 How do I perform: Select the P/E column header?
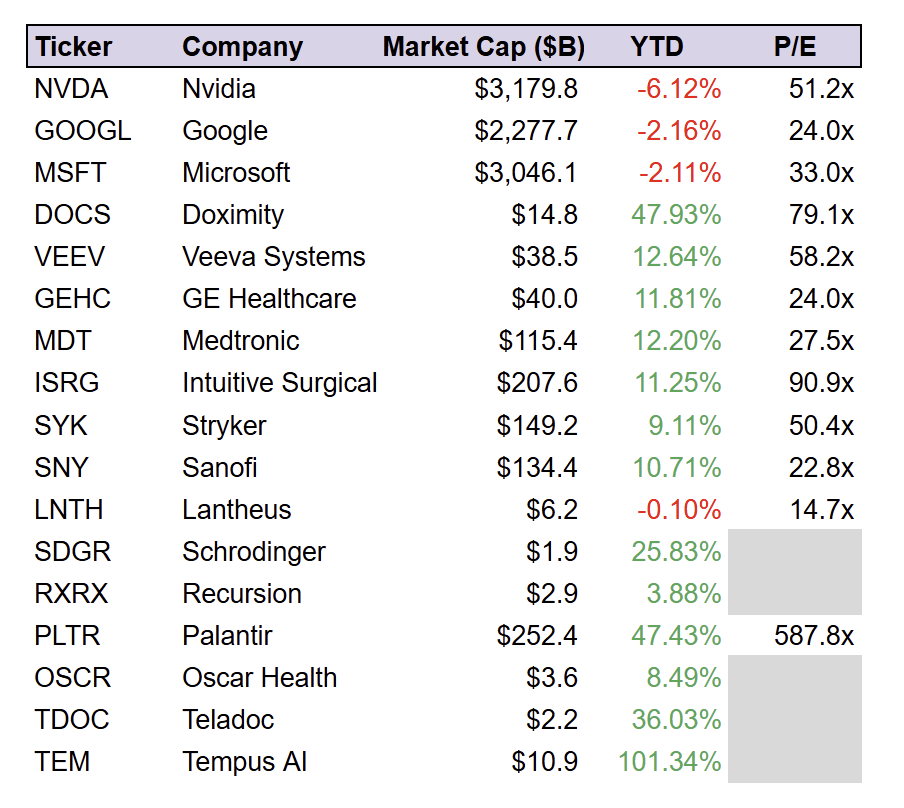tap(795, 47)
